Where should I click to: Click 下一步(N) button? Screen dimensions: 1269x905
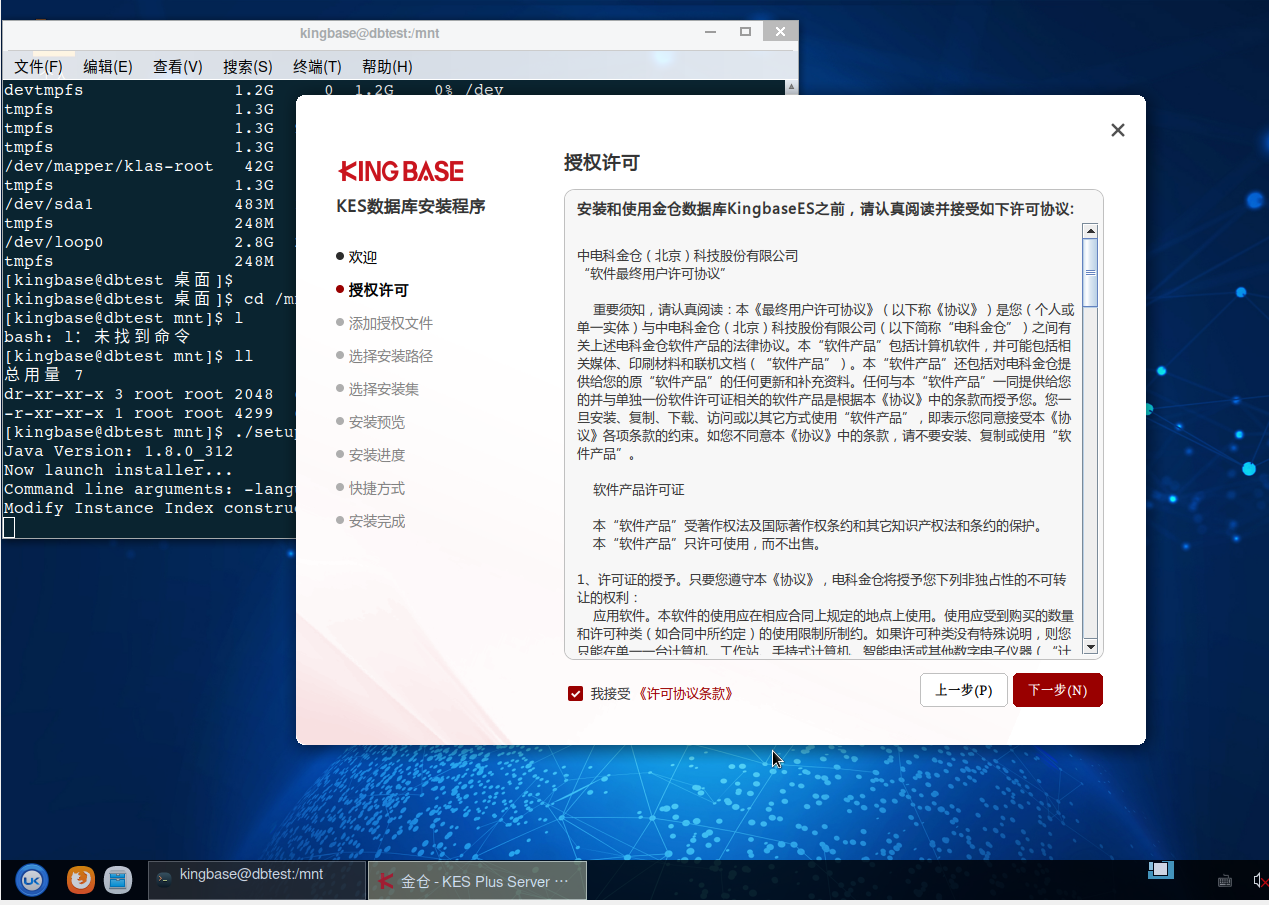point(1058,690)
